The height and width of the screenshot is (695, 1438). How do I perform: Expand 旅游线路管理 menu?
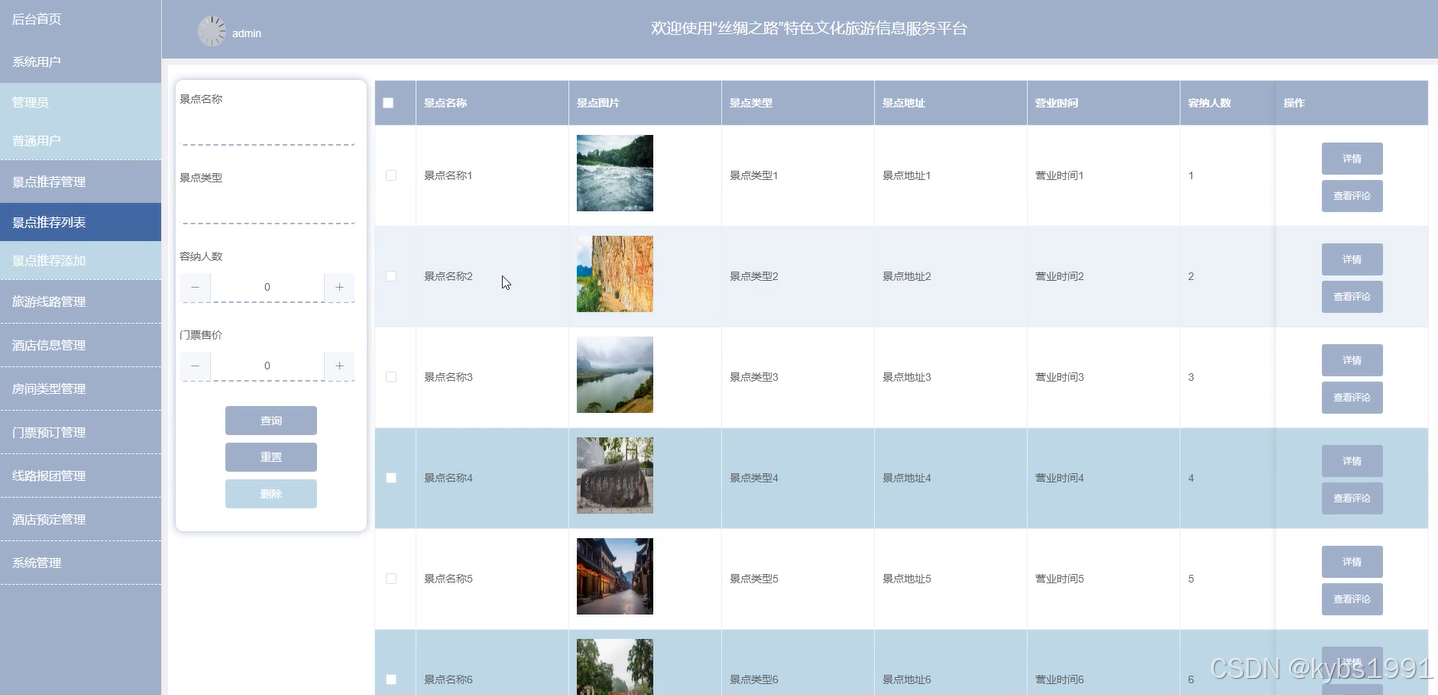coord(80,302)
